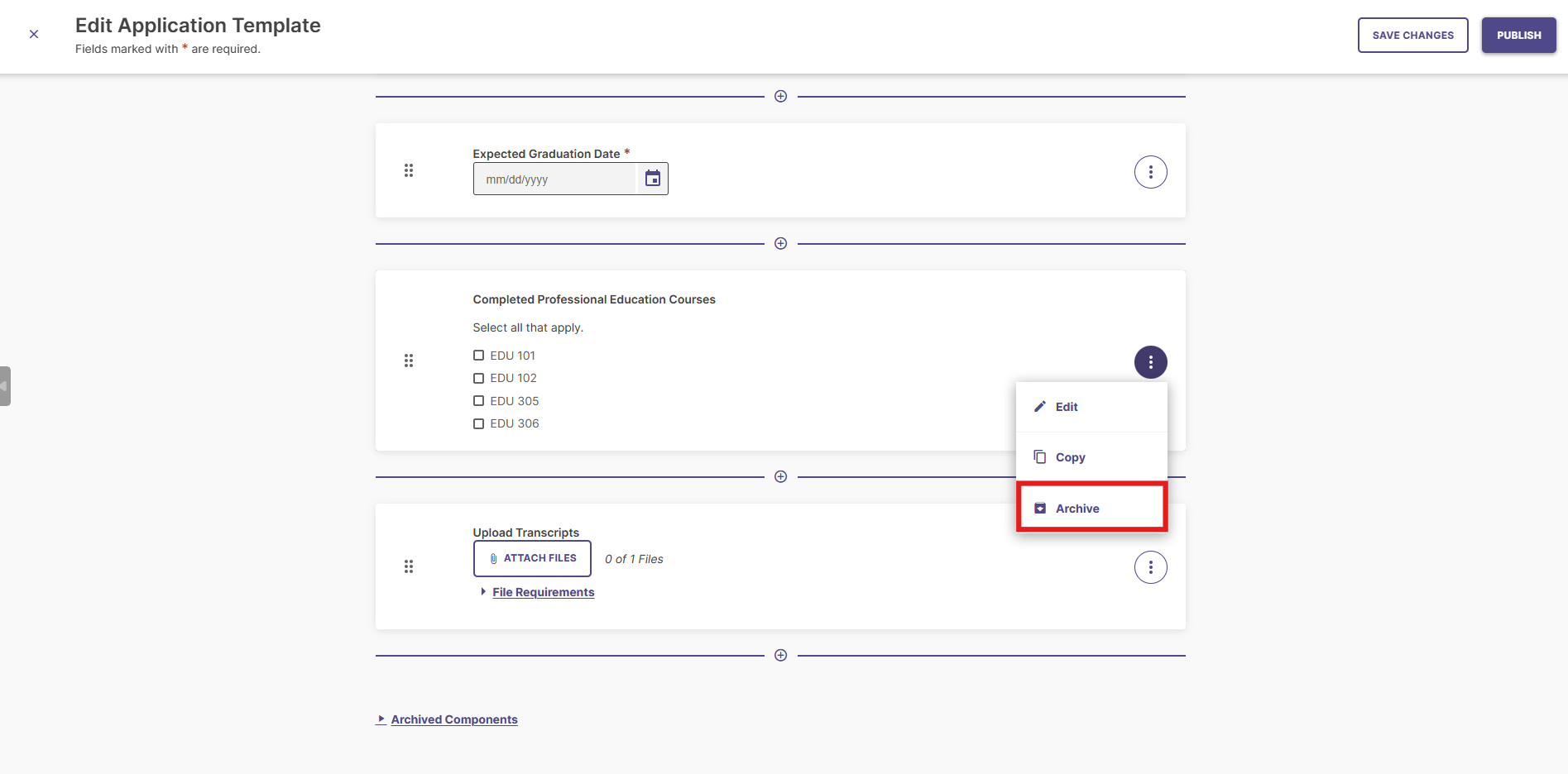Publish the application template
Screen dimensions: 1568x774
1518,36
